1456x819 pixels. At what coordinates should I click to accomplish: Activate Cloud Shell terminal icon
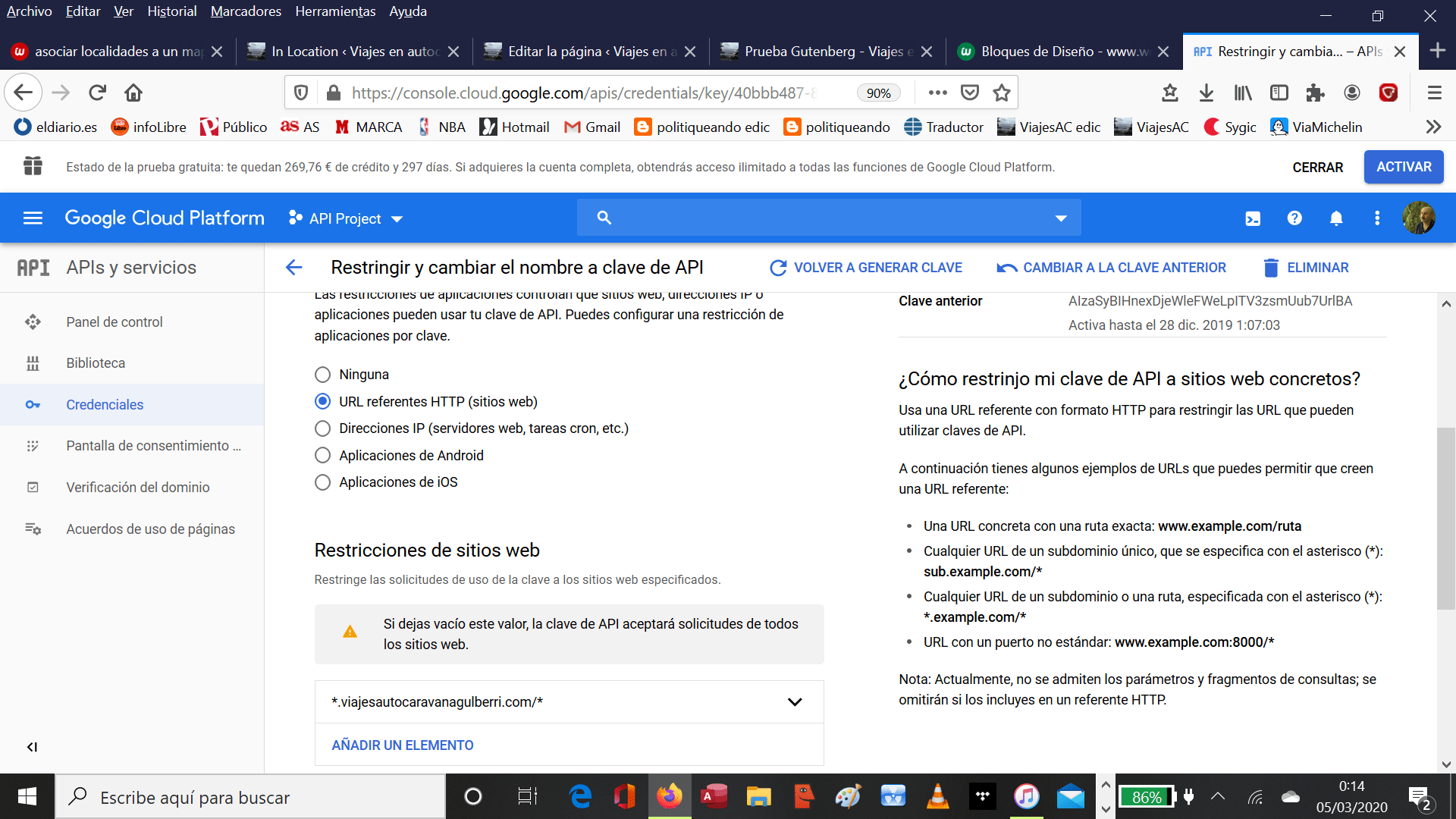click(1253, 218)
